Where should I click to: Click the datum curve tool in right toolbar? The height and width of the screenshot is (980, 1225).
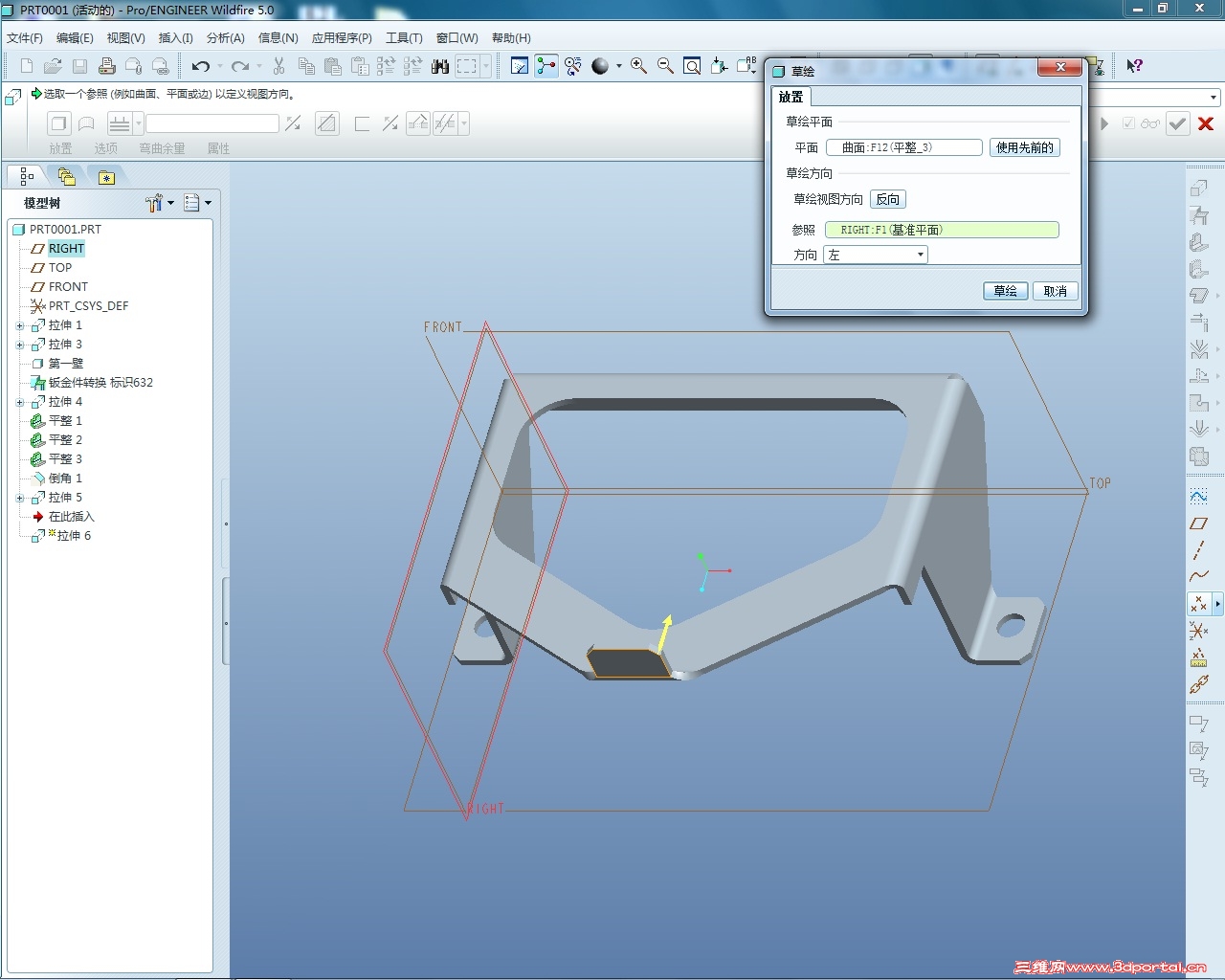[x=1198, y=576]
